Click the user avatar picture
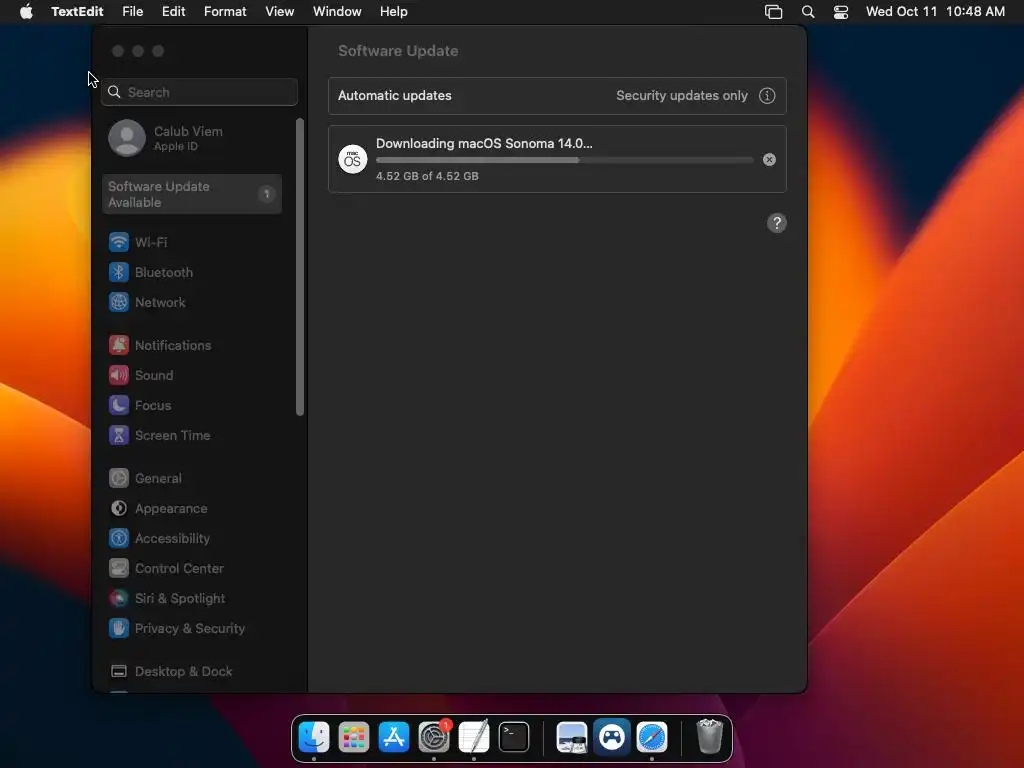This screenshot has height=768, width=1024. click(127, 138)
